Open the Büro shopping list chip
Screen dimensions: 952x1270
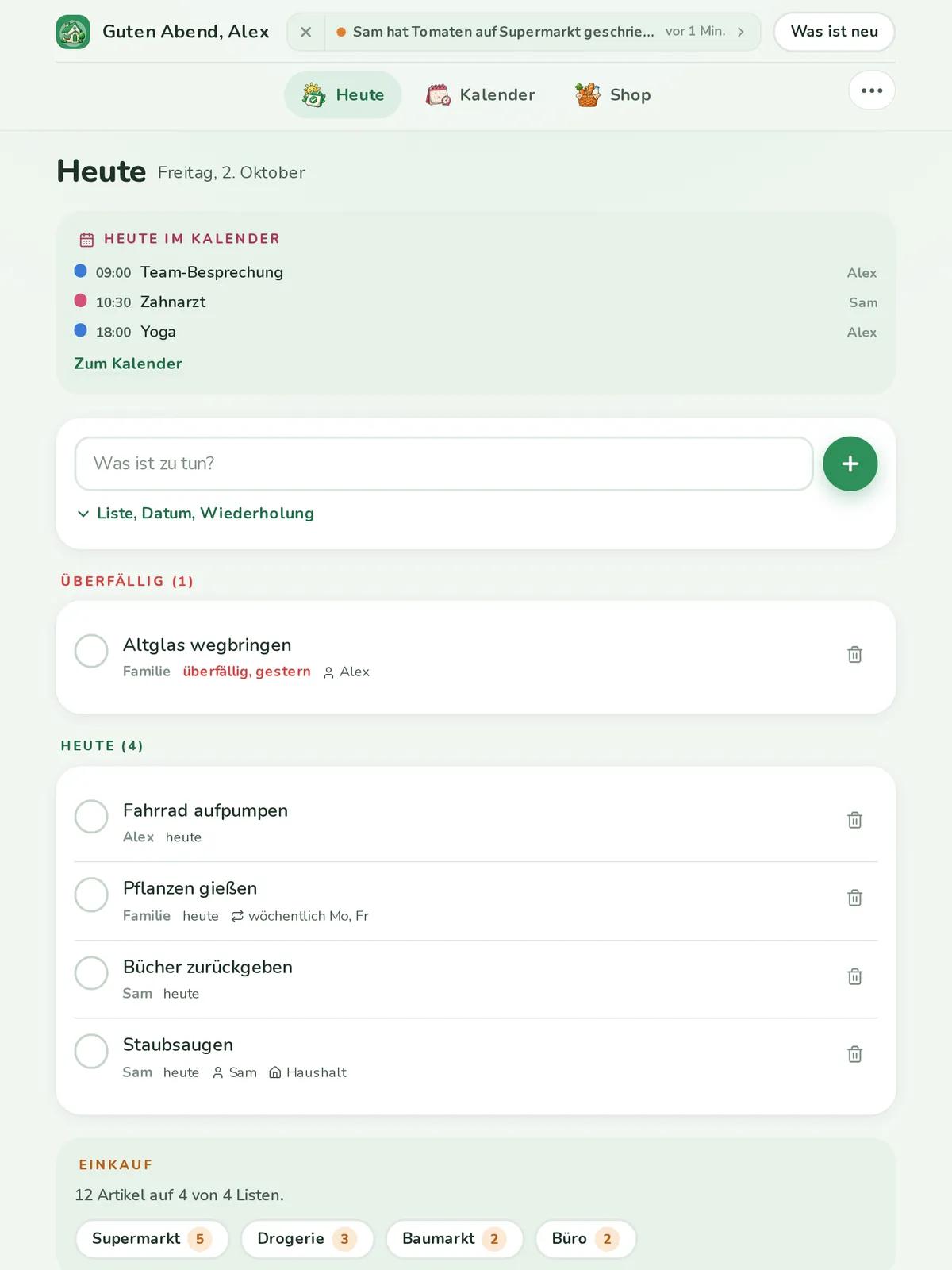586,1239
